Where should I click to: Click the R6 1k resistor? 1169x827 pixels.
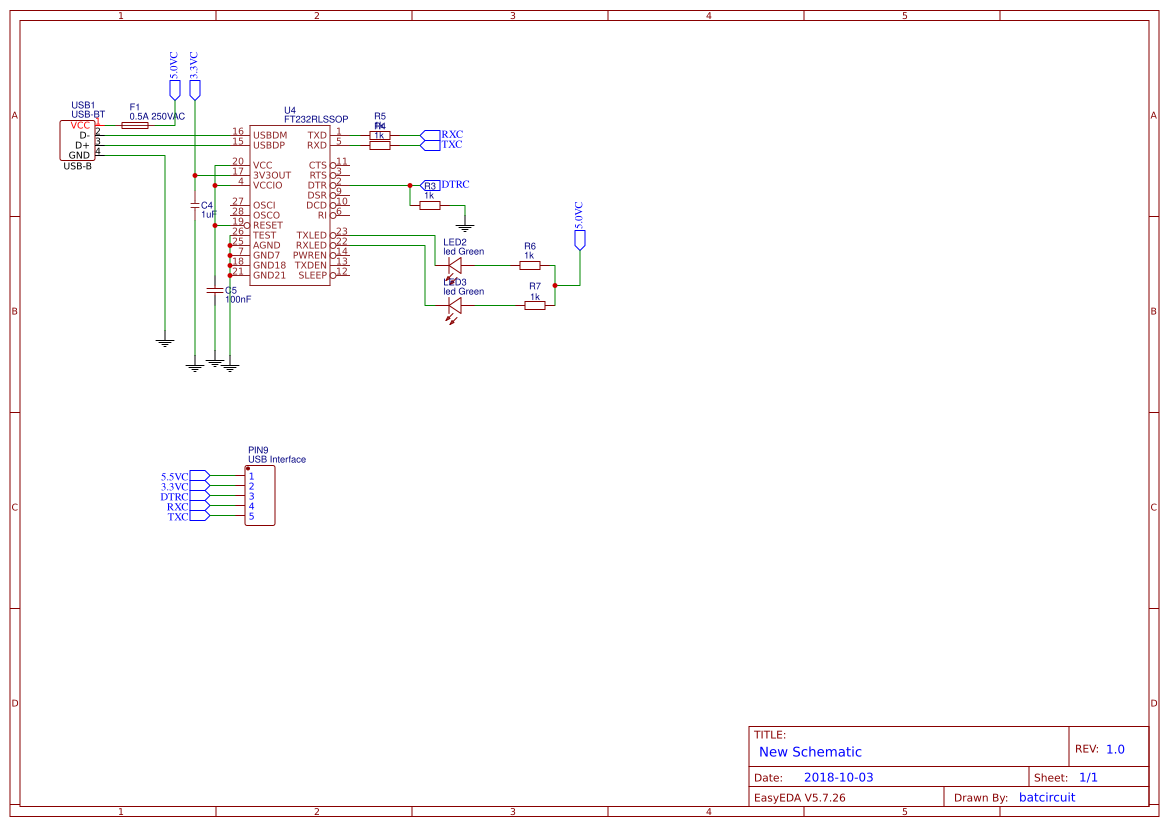tap(530, 267)
